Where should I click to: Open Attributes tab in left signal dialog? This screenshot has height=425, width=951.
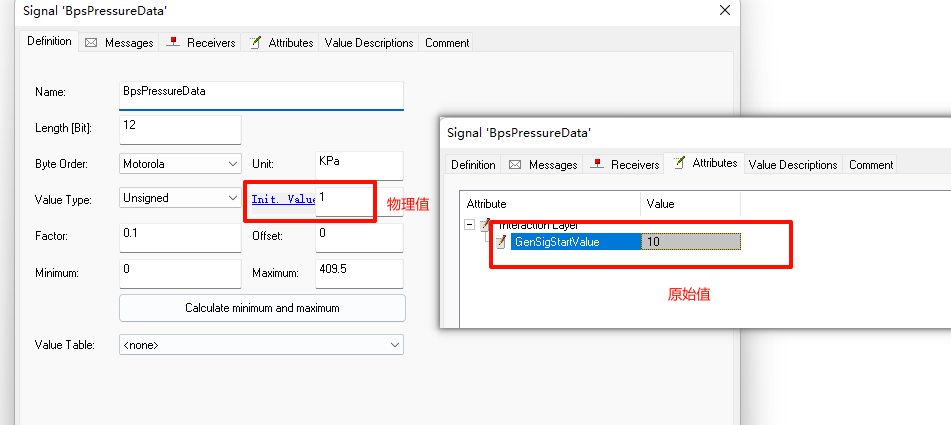[281, 42]
